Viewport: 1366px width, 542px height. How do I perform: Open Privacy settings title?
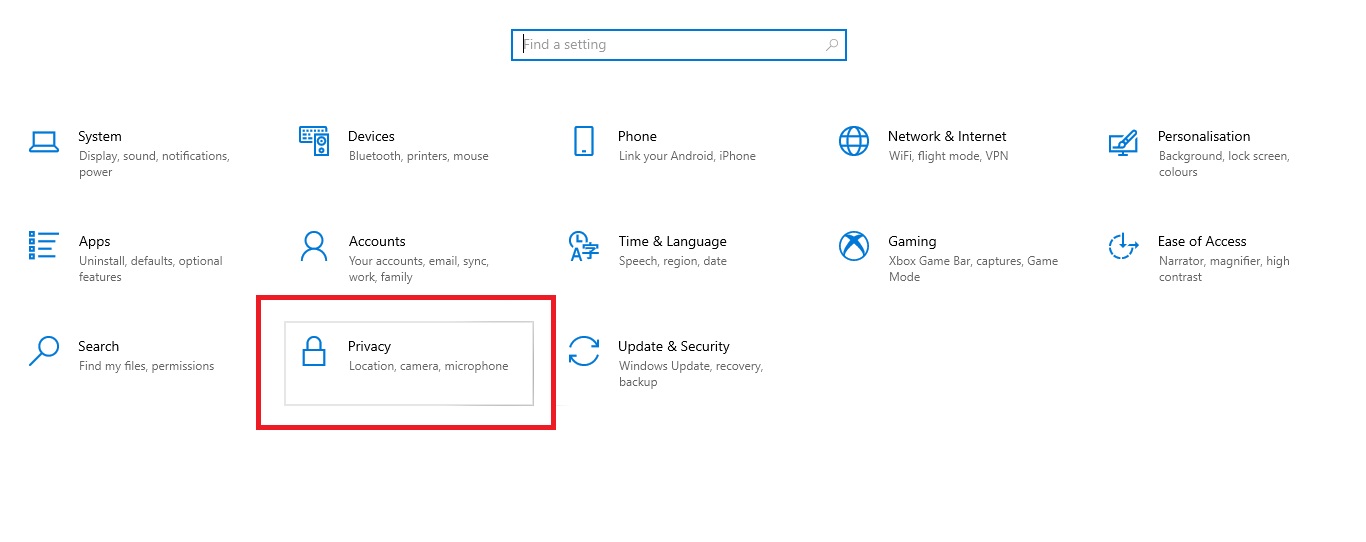click(x=369, y=346)
